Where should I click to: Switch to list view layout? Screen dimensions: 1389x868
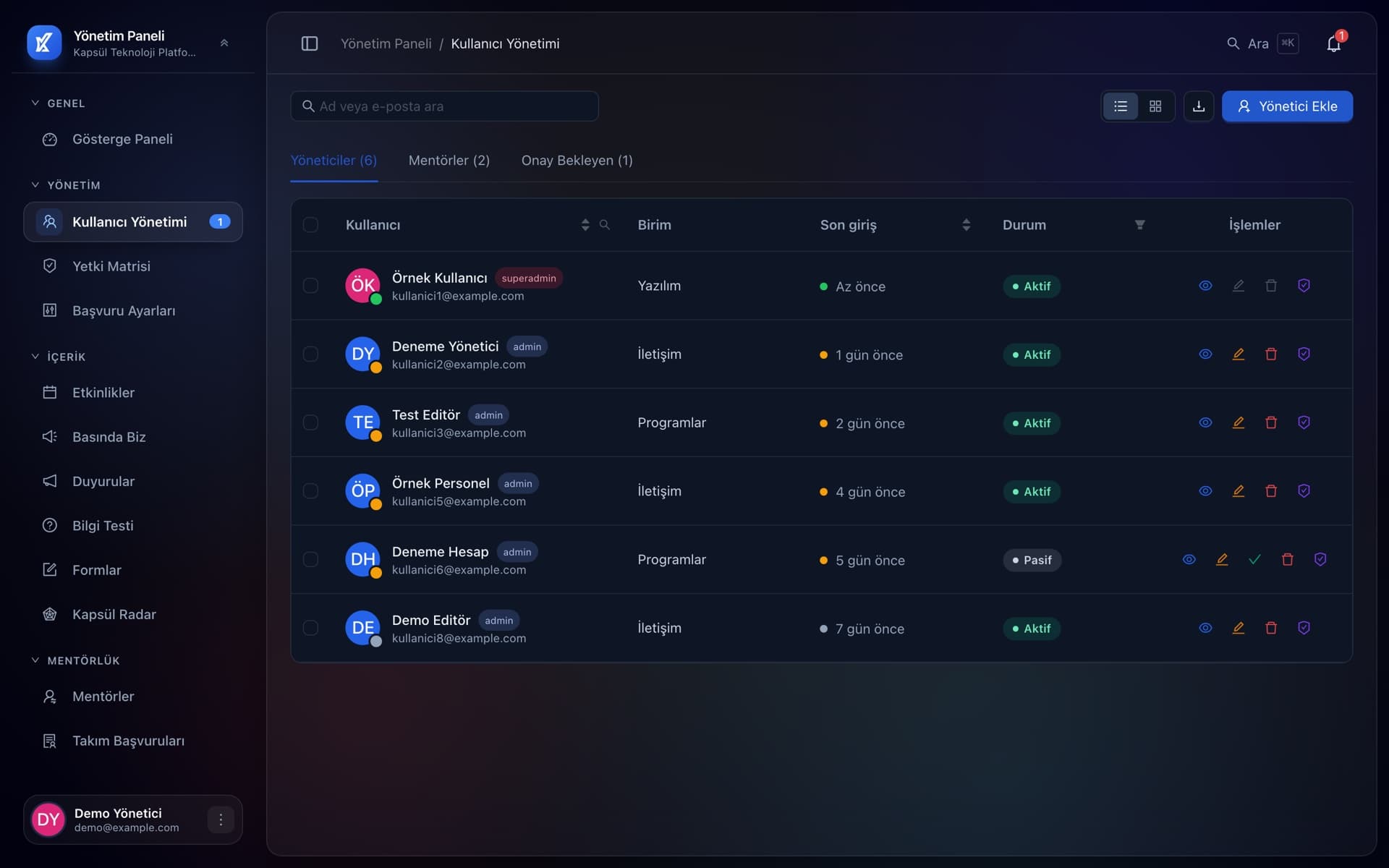pyautogui.click(x=1121, y=106)
